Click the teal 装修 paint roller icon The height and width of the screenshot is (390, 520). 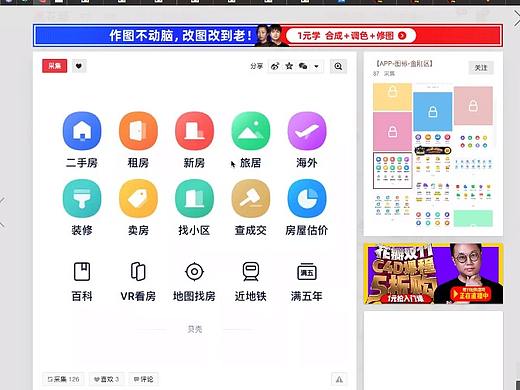[82, 199]
